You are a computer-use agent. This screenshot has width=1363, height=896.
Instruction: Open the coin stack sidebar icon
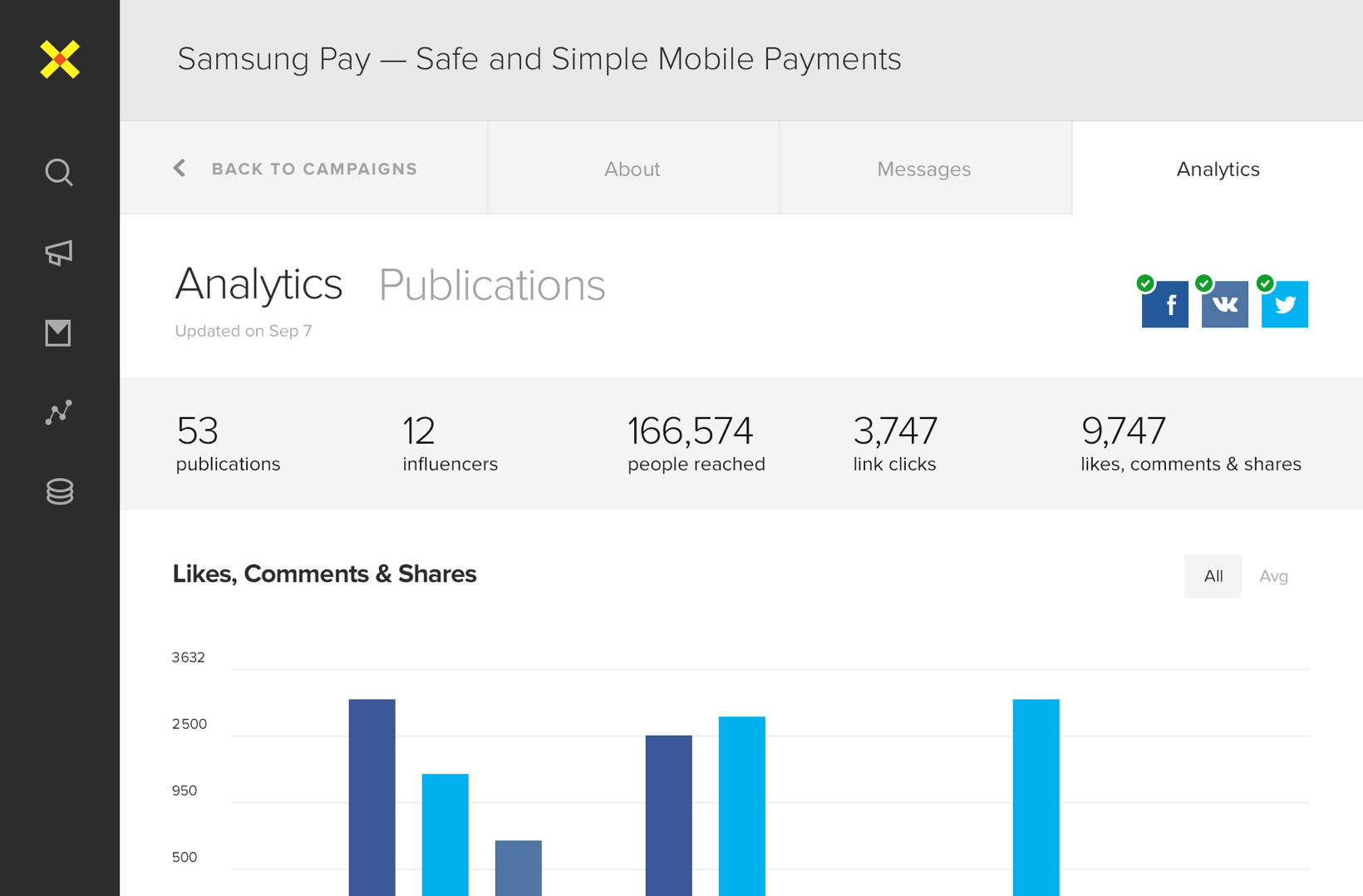[60, 491]
